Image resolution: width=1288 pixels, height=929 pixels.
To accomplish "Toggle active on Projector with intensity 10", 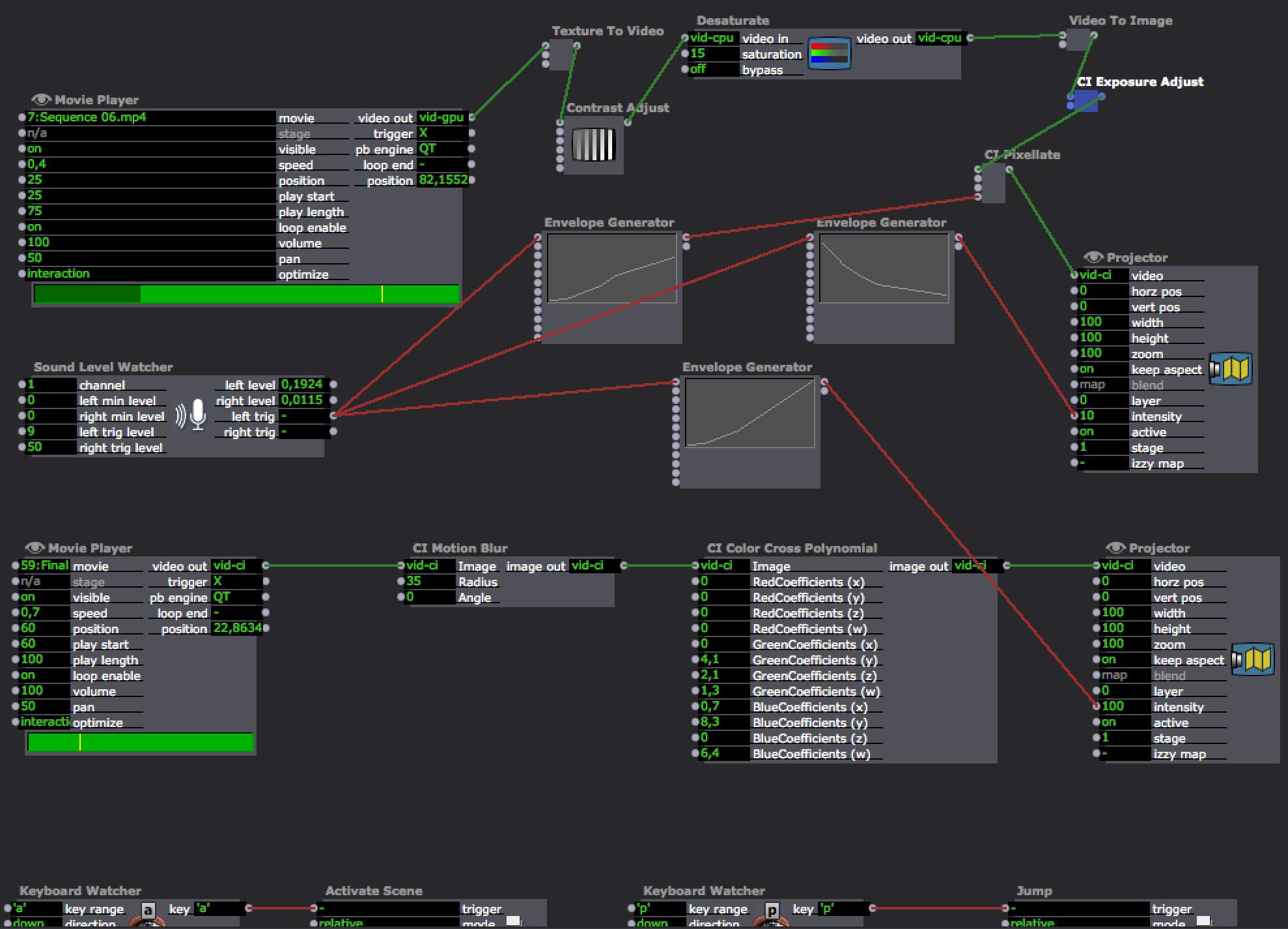I will [1103, 431].
